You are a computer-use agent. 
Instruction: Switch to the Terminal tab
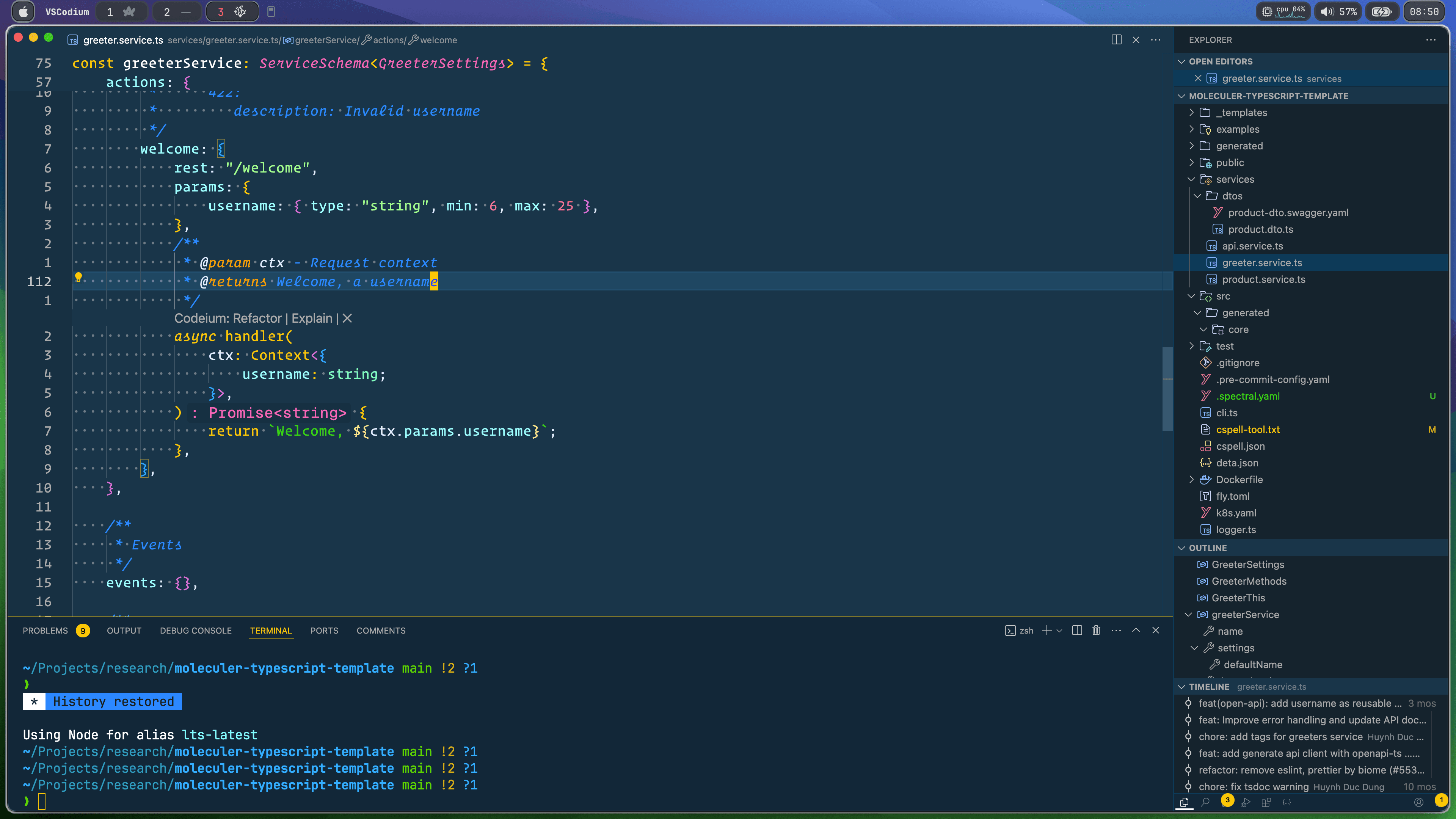271,630
